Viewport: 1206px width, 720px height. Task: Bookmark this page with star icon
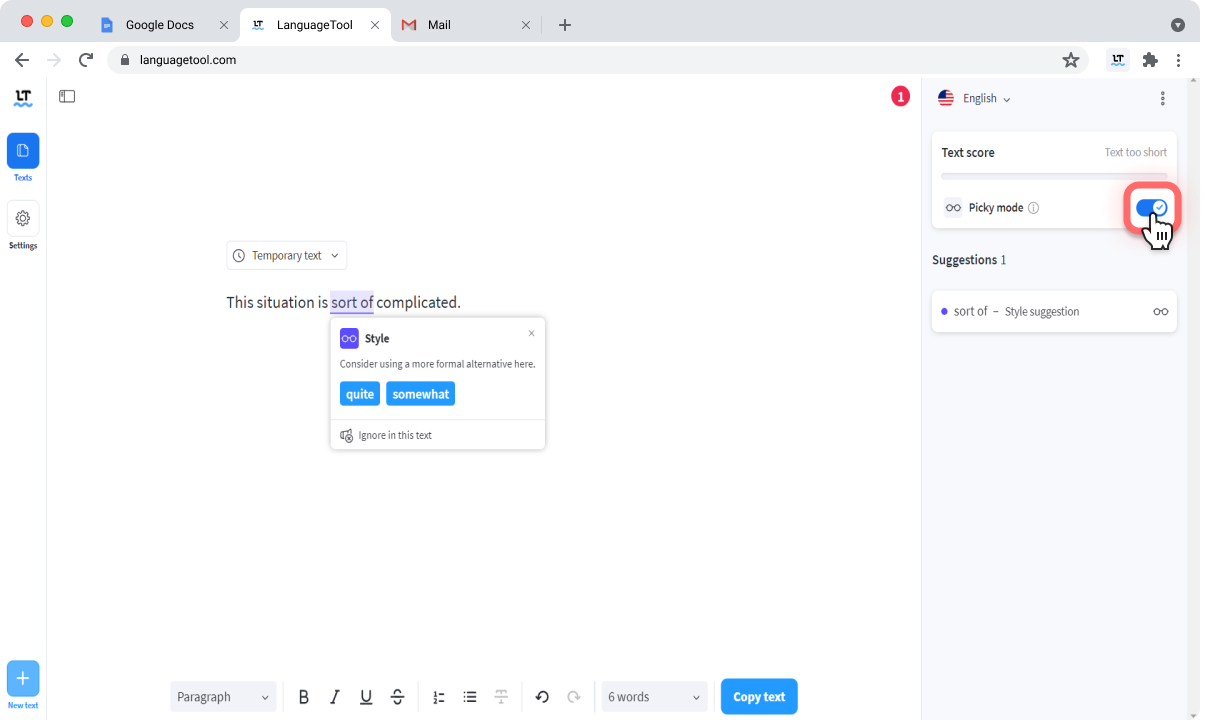click(1071, 60)
